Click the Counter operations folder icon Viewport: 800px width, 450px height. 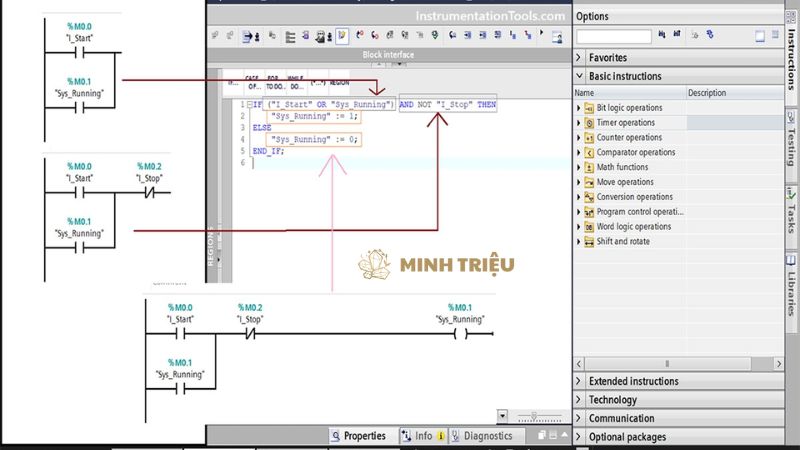(x=589, y=138)
